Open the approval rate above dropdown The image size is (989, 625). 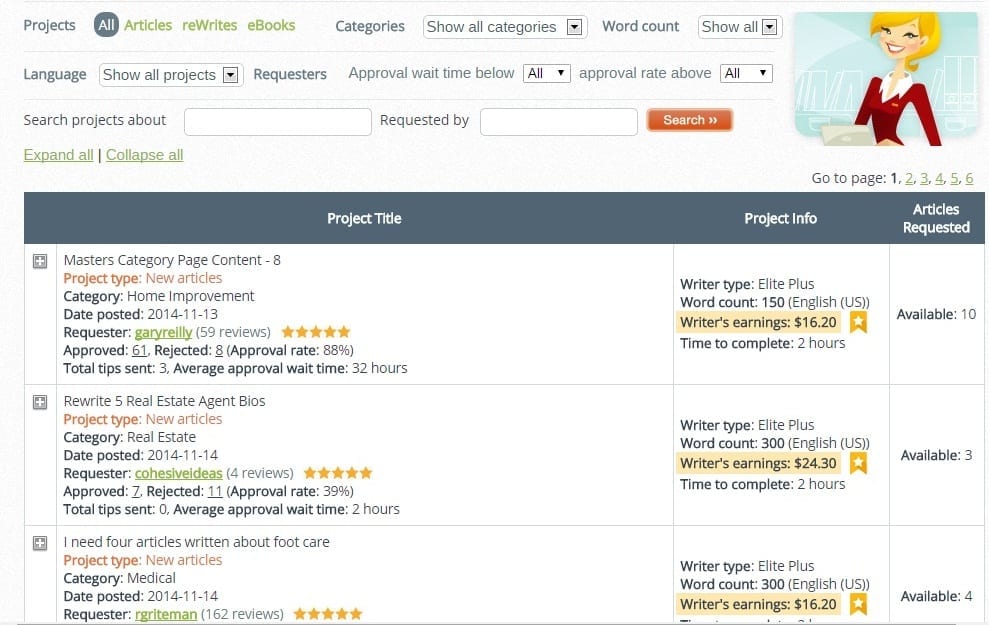pyautogui.click(x=746, y=73)
